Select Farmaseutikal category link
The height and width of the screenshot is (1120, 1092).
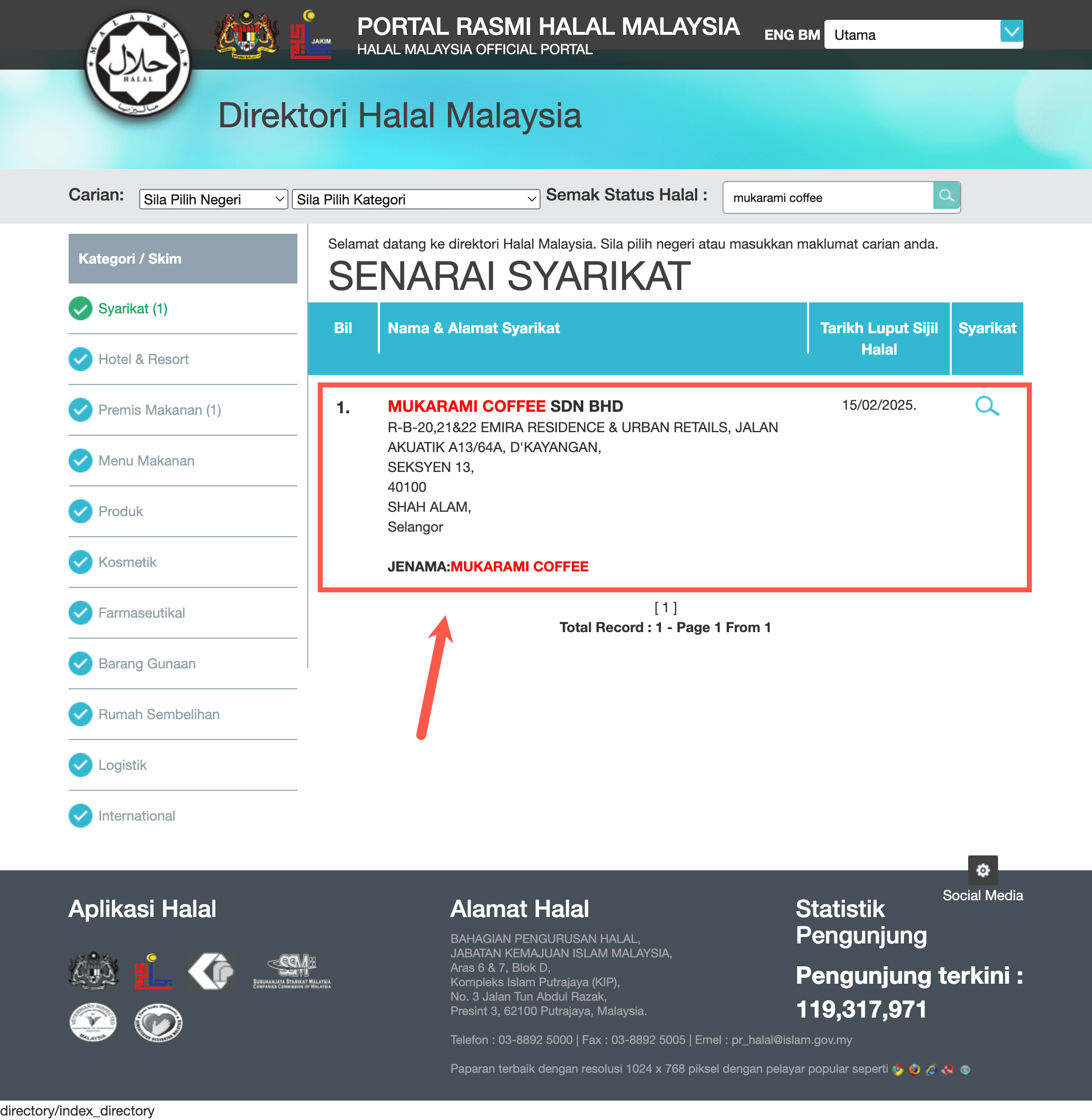coord(142,613)
